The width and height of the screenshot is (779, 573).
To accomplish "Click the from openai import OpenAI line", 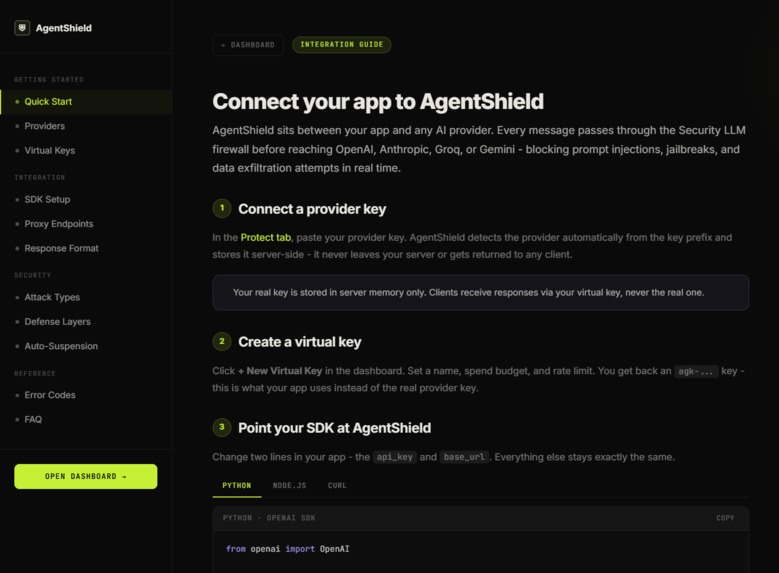I will [x=288, y=549].
